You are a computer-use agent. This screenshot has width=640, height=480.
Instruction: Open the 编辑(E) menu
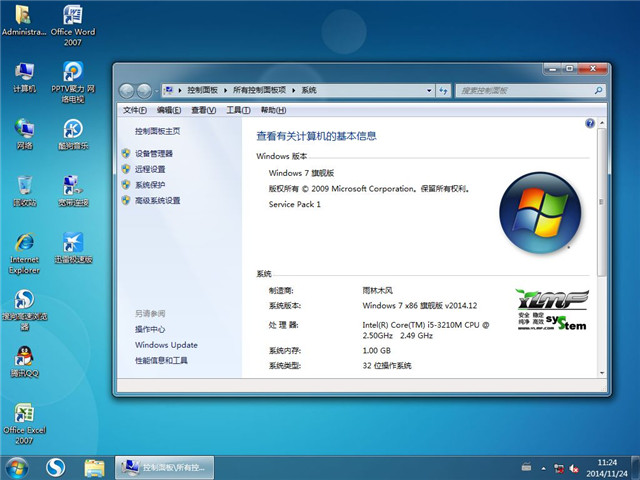tap(169, 110)
